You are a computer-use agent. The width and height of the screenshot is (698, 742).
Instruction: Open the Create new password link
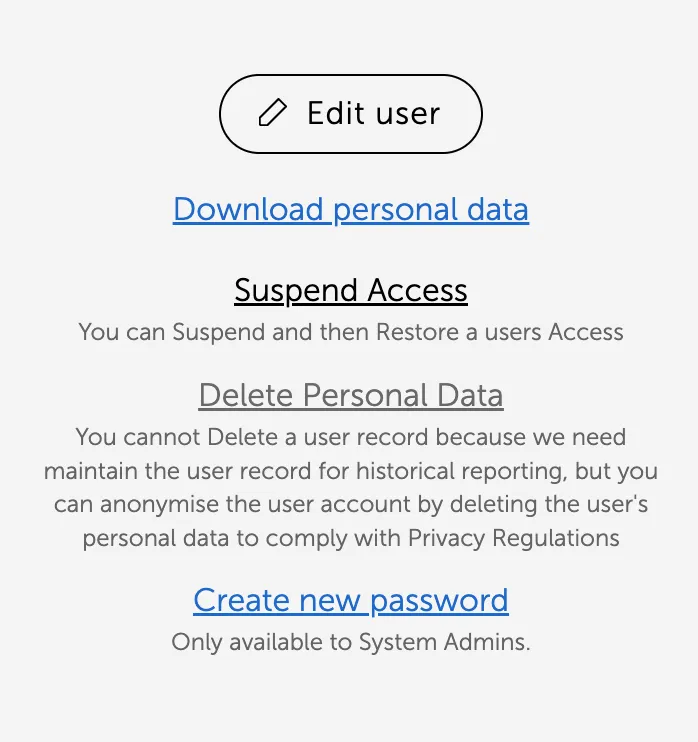pos(350,600)
